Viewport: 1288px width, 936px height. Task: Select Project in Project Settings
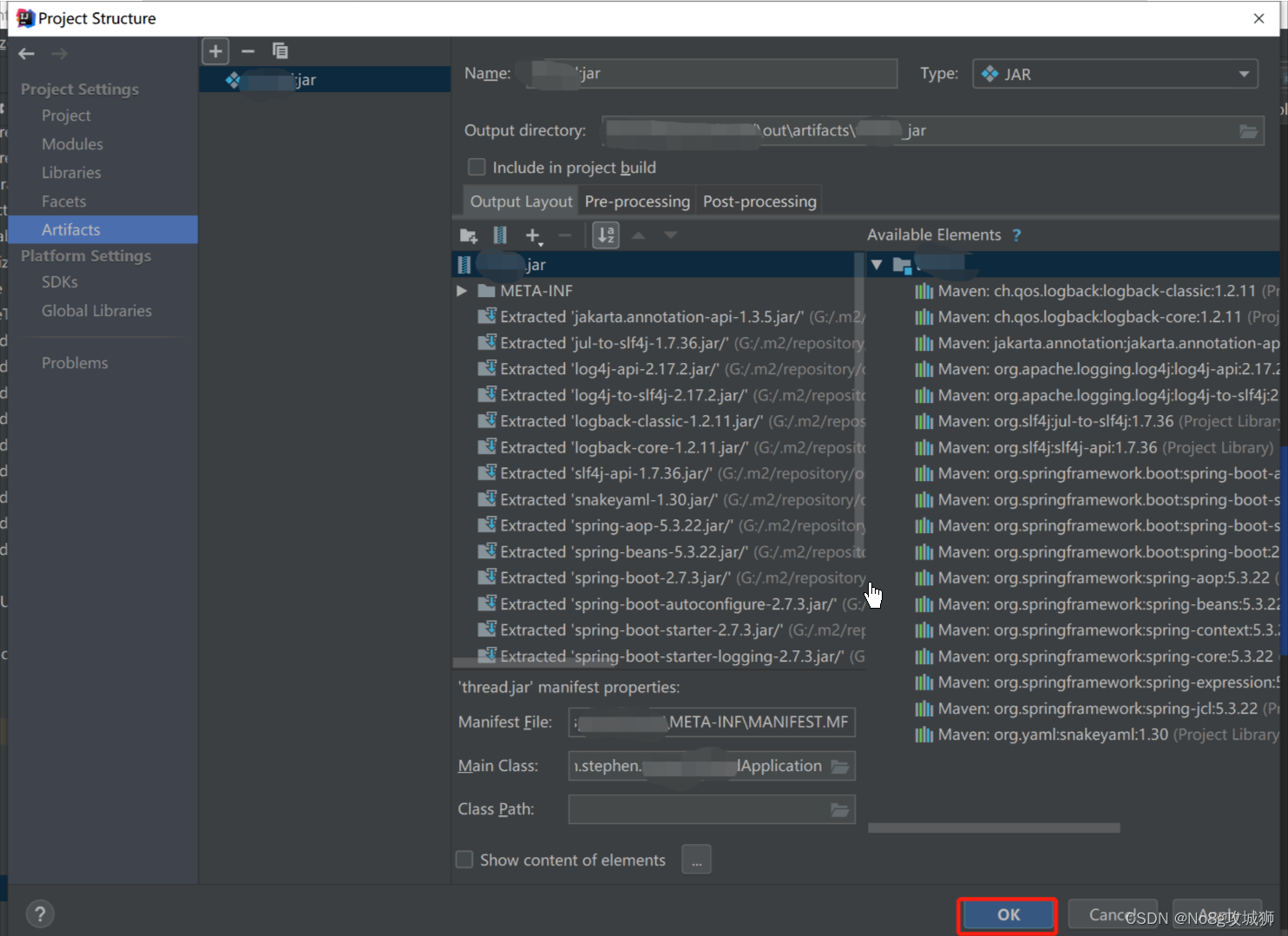66,115
